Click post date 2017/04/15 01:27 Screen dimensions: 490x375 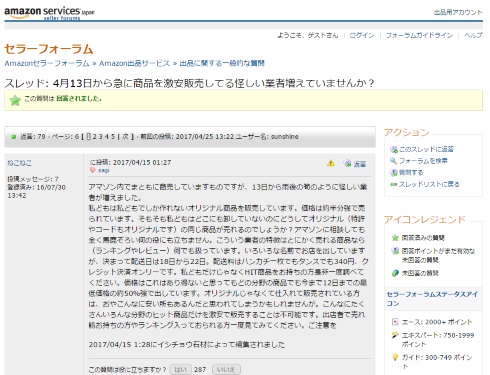(142, 163)
